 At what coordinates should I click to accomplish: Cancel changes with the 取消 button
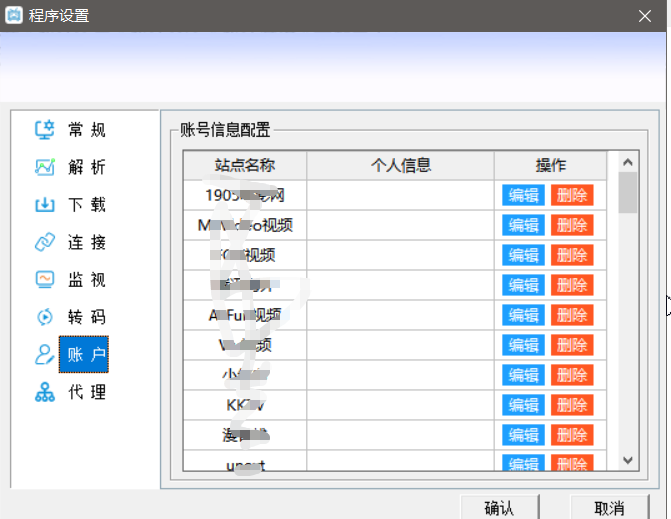coord(609,507)
